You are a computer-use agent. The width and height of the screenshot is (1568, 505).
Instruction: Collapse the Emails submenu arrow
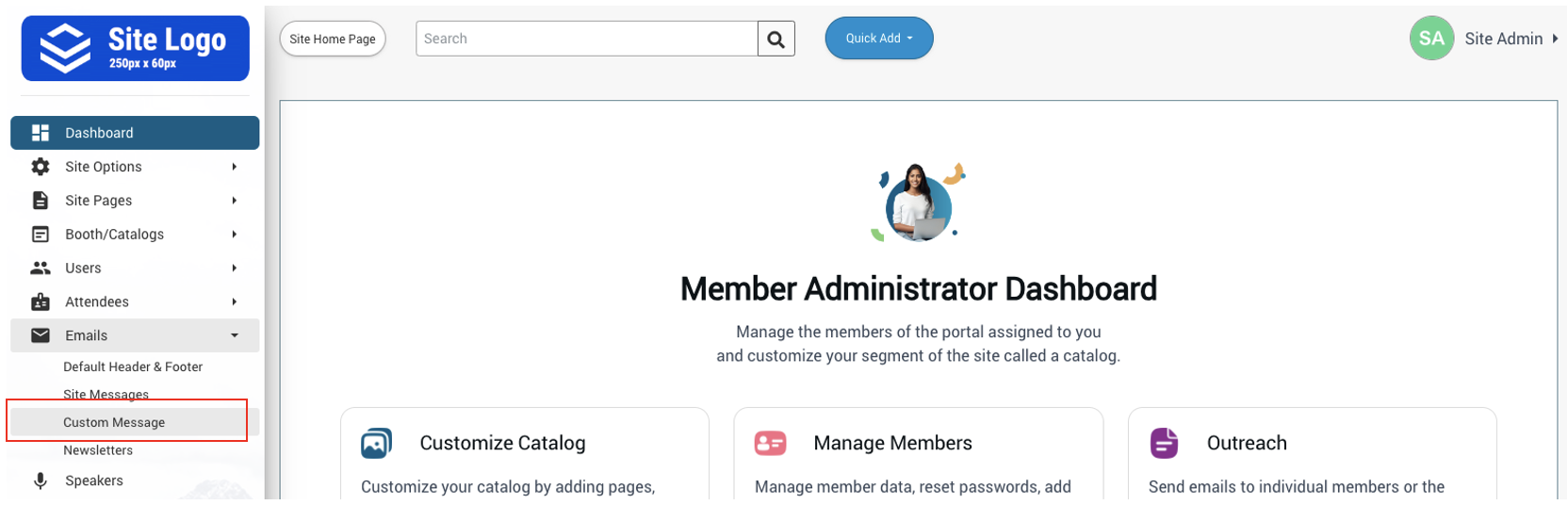click(x=235, y=335)
